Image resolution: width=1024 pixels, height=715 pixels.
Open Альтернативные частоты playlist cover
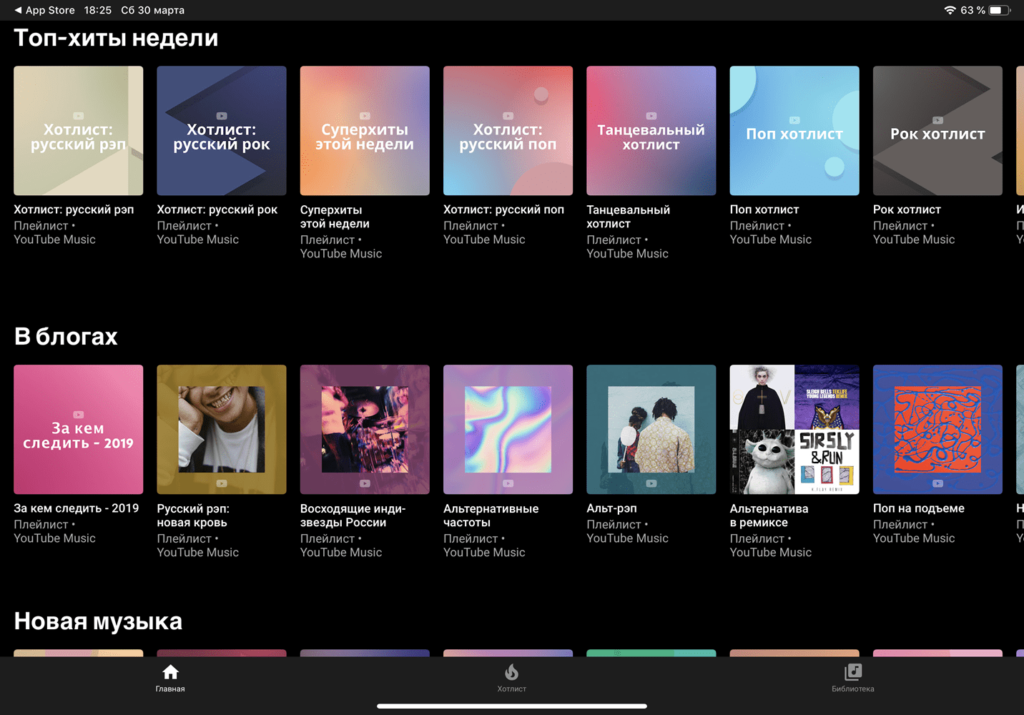pos(508,429)
